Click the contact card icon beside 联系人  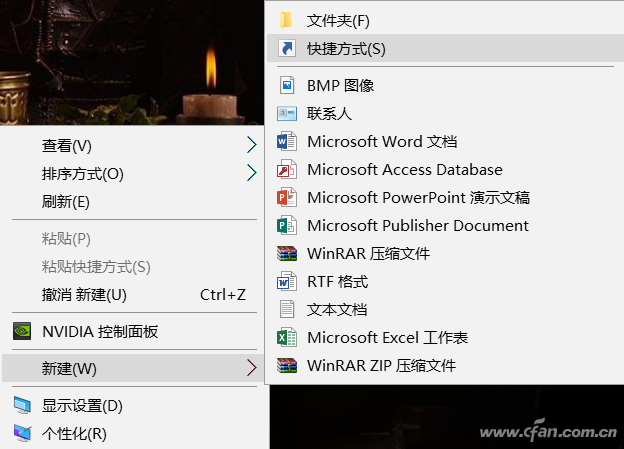click(287, 113)
